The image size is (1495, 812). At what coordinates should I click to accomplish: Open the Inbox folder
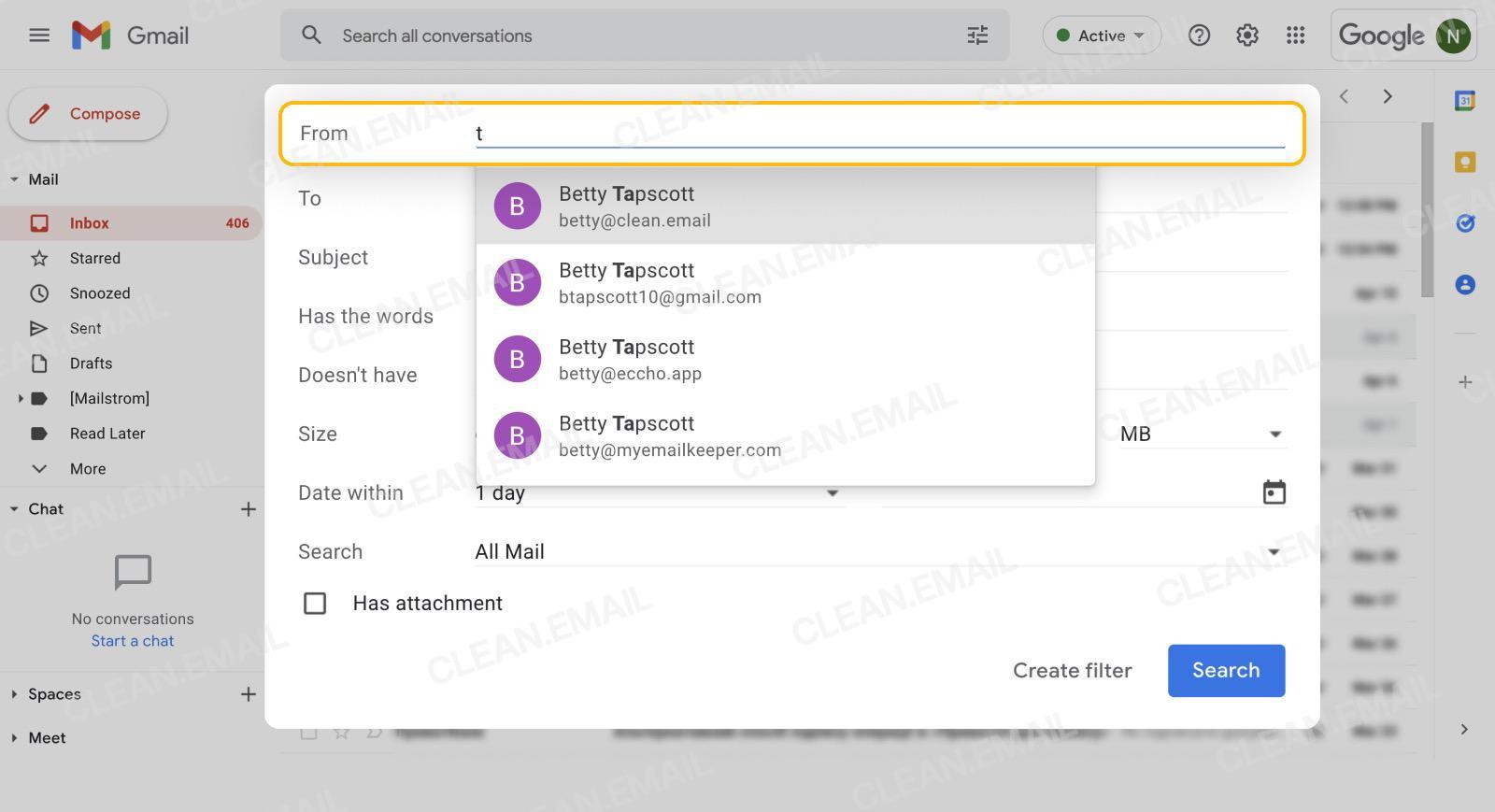tap(131, 223)
